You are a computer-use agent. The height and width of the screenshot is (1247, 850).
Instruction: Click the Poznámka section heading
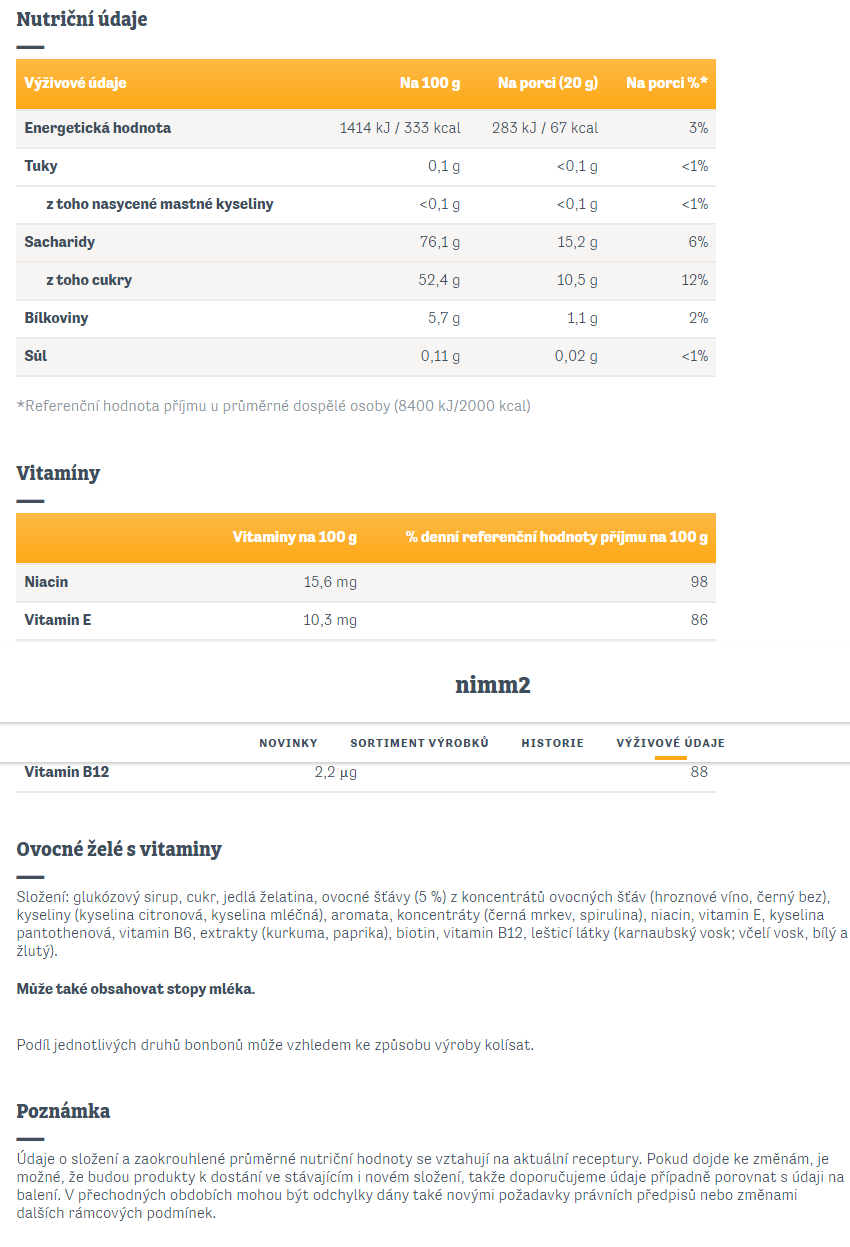[64, 1111]
